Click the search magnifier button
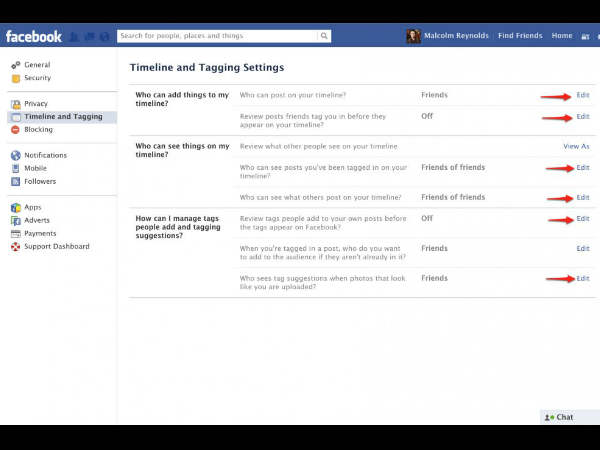This screenshot has height=450, width=600. click(x=324, y=36)
